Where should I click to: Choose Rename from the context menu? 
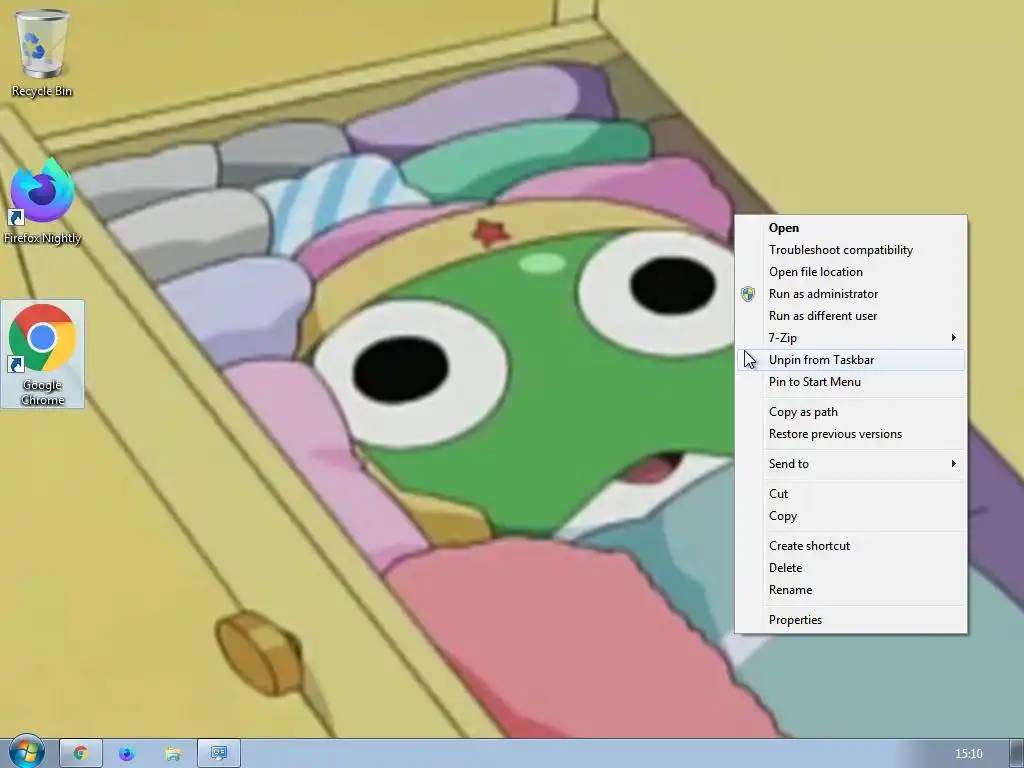(x=851, y=590)
